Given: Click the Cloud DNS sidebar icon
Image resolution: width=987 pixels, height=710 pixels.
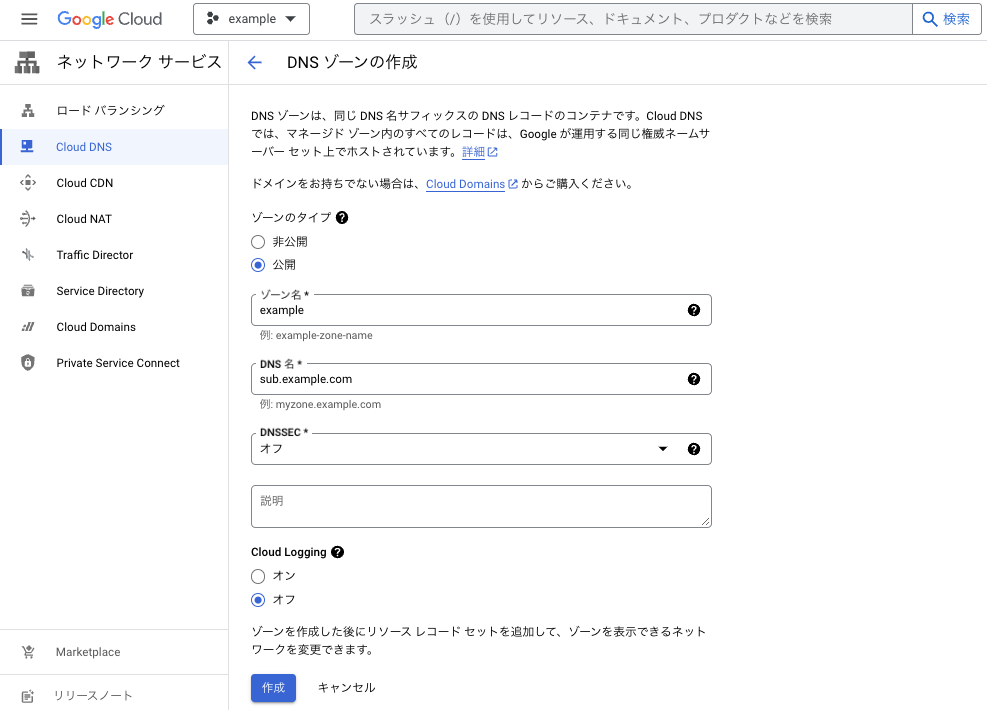Looking at the screenshot, I should click(x=27, y=147).
